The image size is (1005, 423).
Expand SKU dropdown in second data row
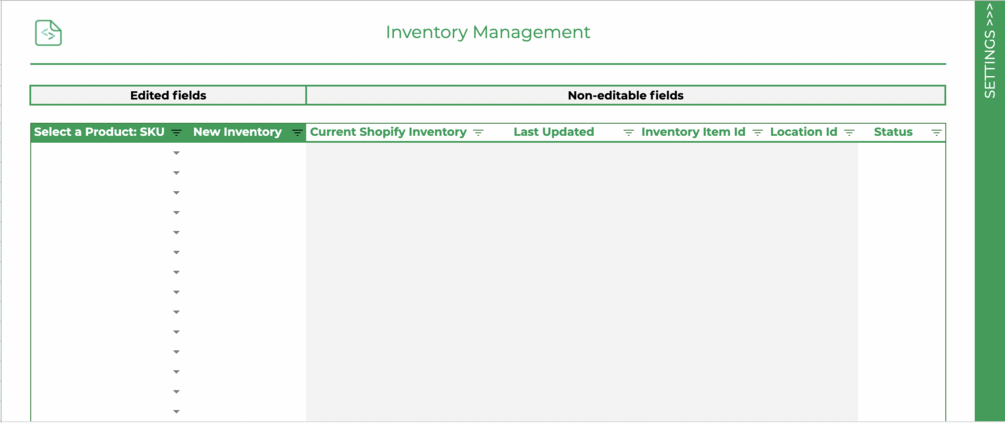(177, 173)
